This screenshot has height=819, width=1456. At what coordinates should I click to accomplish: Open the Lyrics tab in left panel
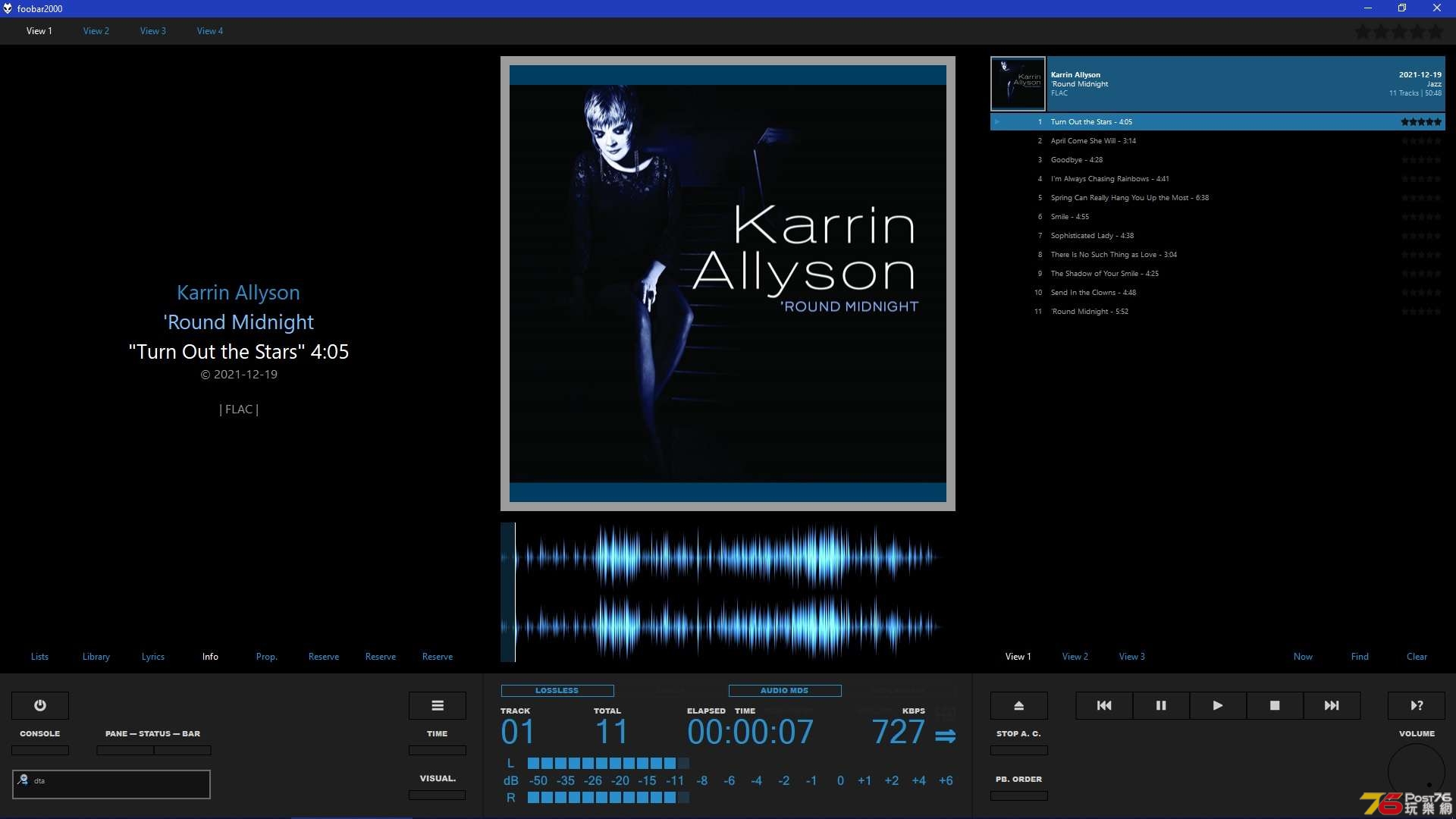coord(153,657)
